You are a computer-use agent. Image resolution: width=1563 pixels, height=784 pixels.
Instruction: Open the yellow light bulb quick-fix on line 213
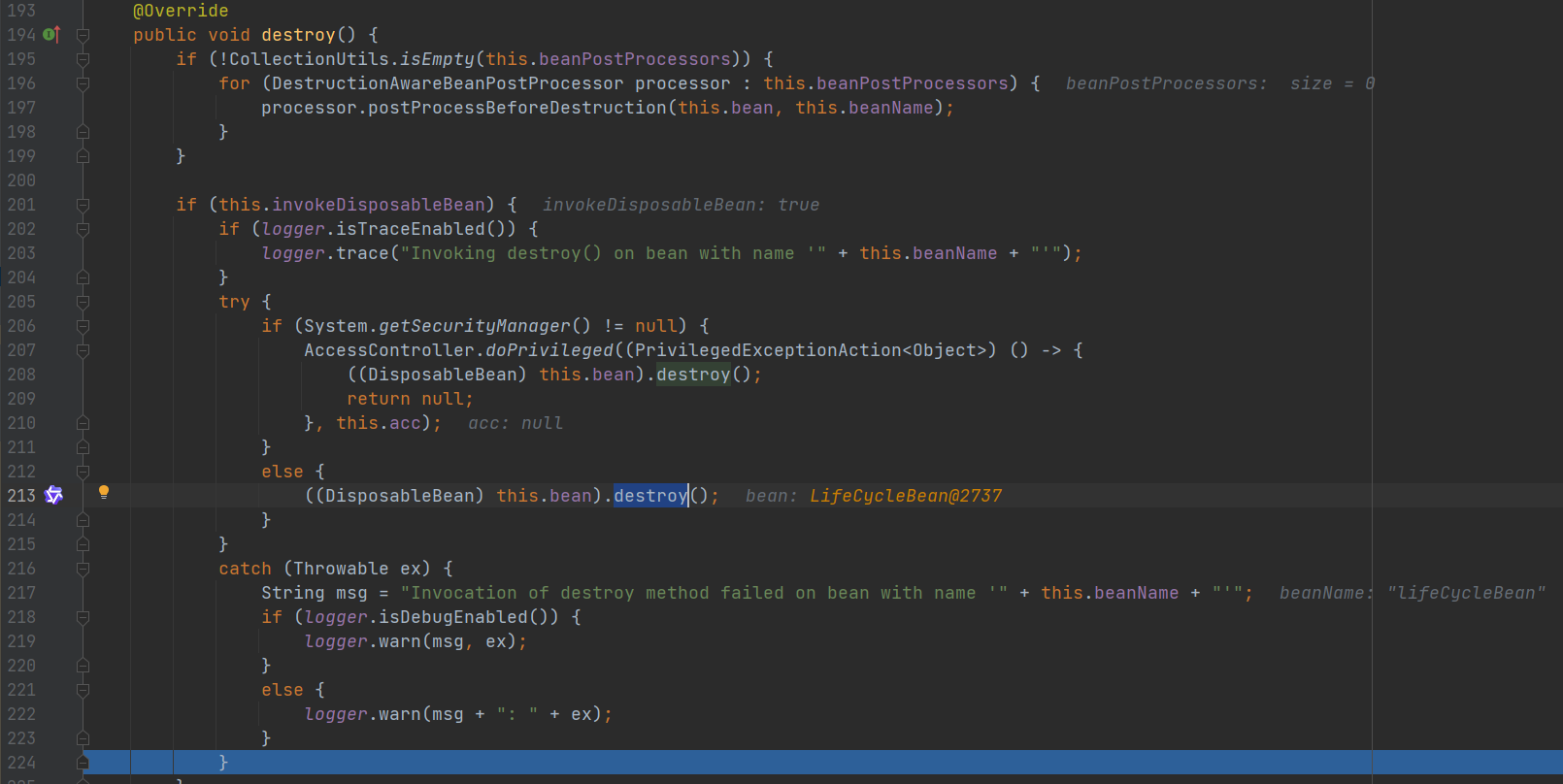(x=104, y=493)
